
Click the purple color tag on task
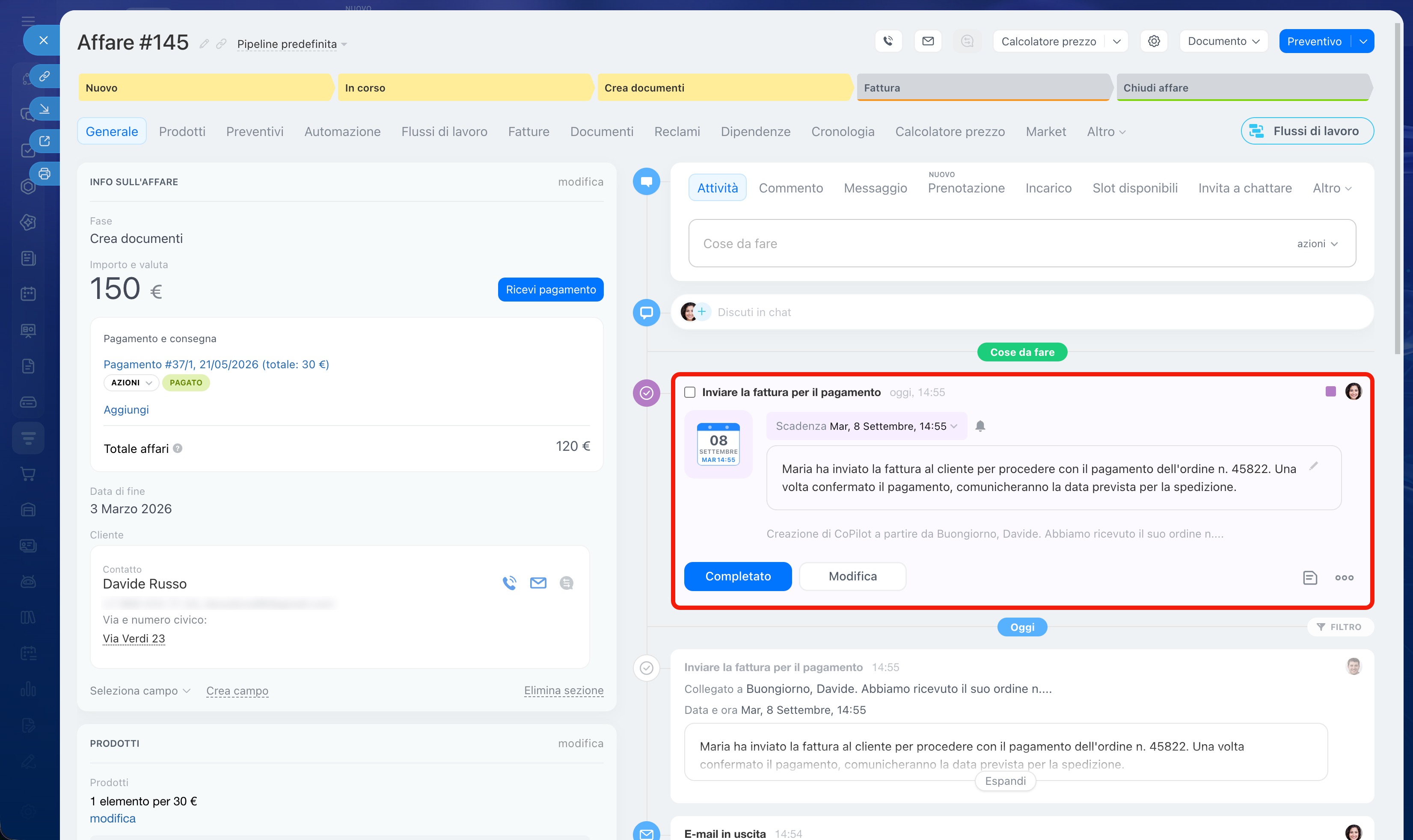[1331, 392]
